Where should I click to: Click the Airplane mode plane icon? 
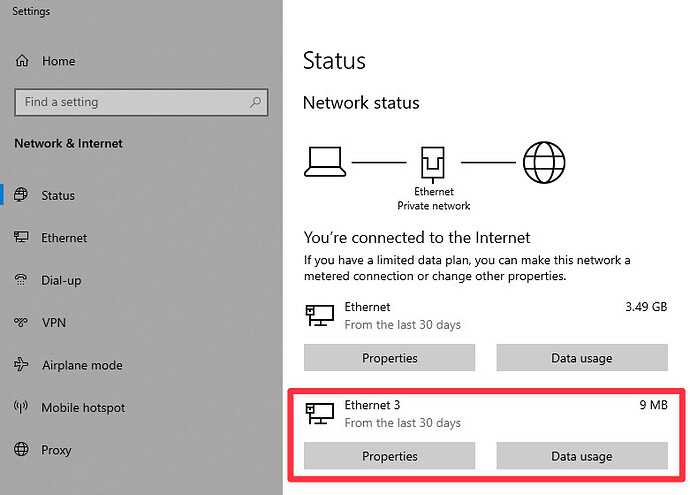pos(21,364)
